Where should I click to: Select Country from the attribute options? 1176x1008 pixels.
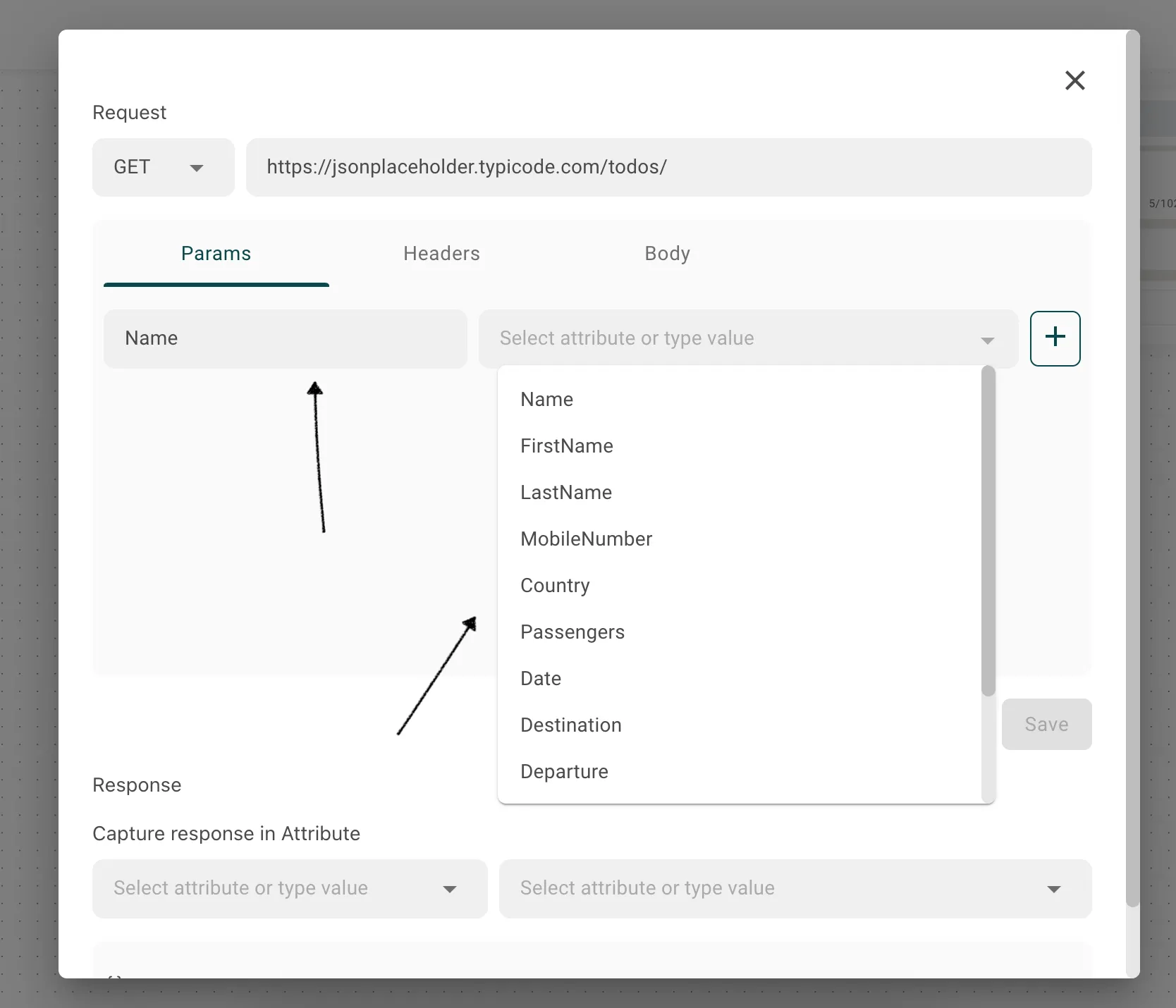(x=555, y=586)
